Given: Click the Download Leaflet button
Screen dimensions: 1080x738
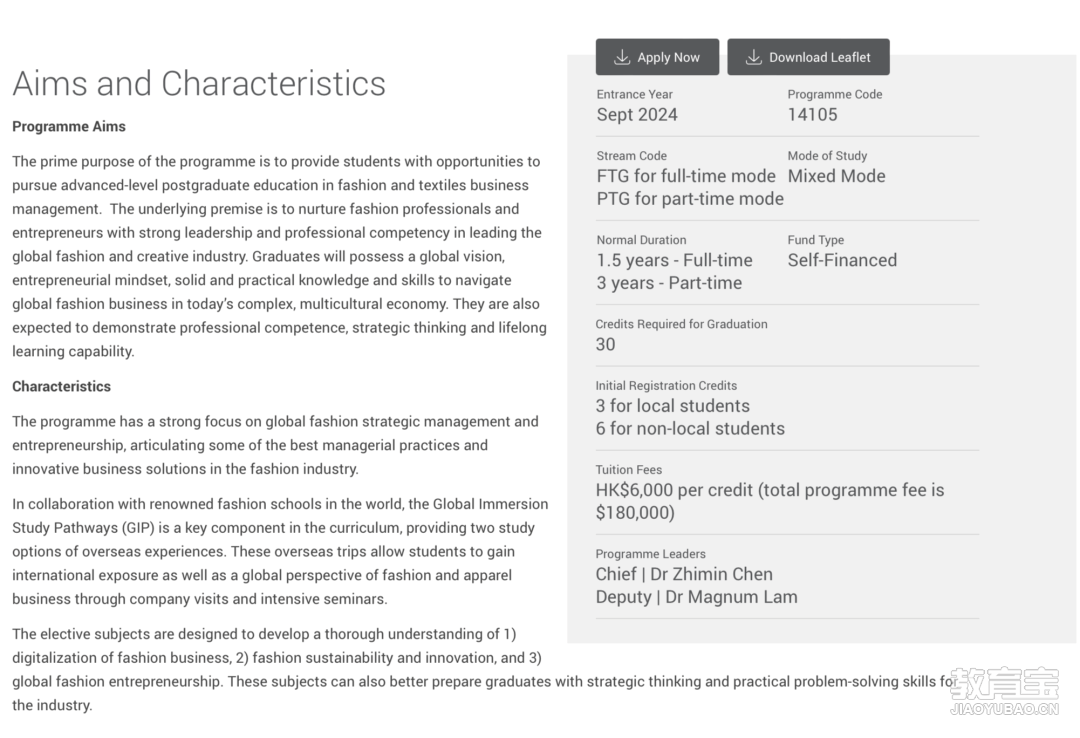Looking at the screenshot, I should [x=808, y=57].
